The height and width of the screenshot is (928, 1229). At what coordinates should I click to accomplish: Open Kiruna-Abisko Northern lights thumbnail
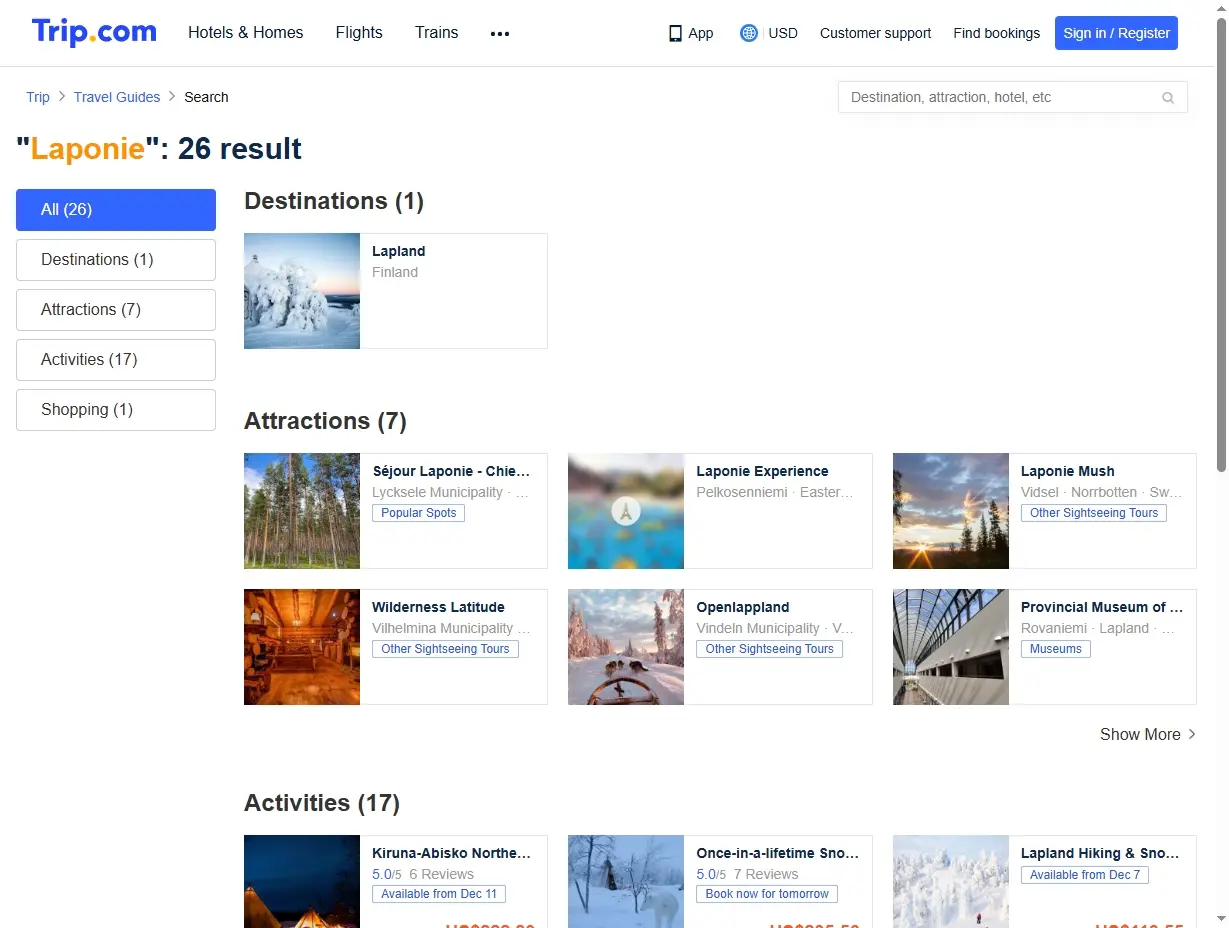[302, 881]
